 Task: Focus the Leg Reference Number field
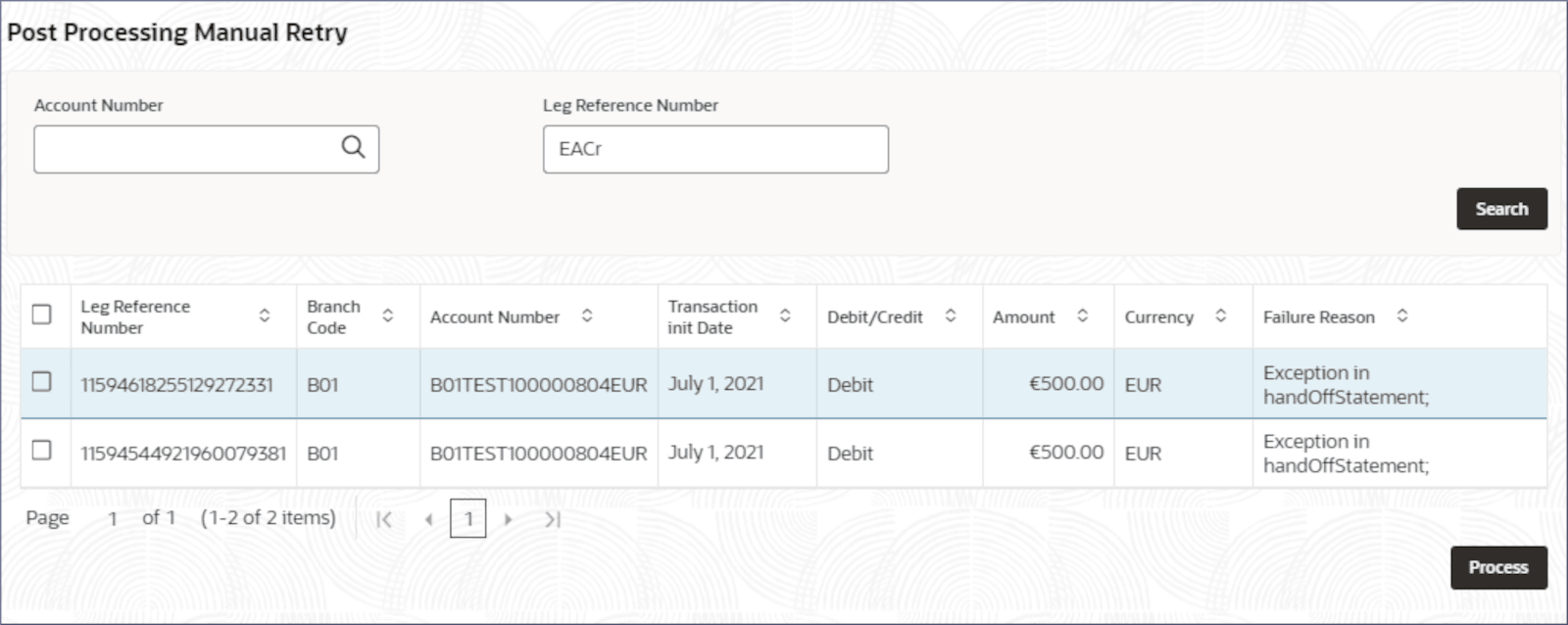point(715,149)
